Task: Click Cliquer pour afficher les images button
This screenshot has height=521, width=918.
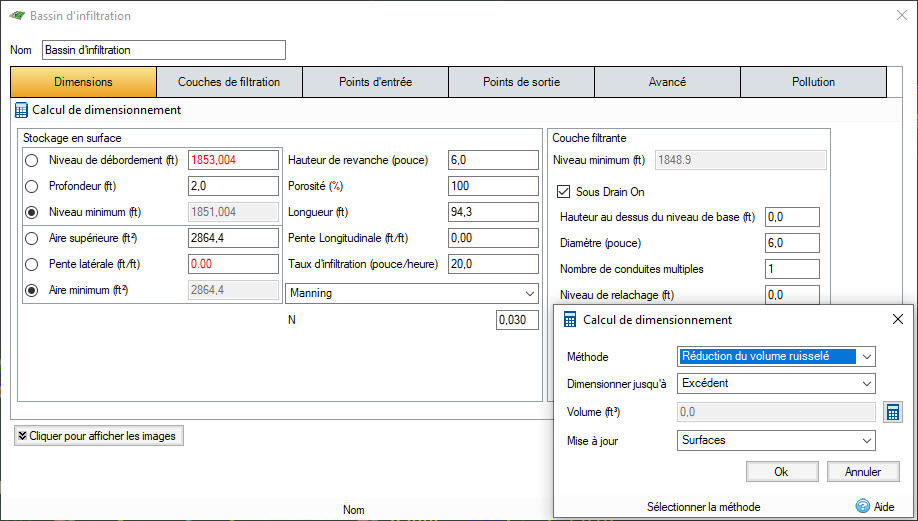Action: [x=99, y=436]
